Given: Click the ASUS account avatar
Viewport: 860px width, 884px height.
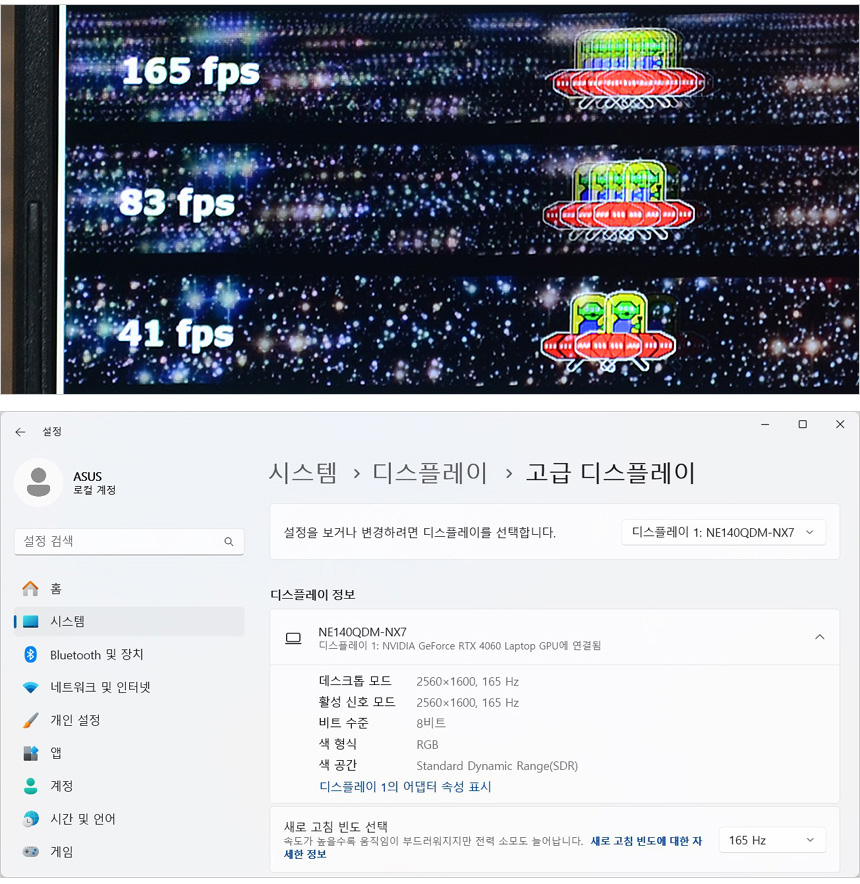Looking at the screenshot, I should (38, 483).
